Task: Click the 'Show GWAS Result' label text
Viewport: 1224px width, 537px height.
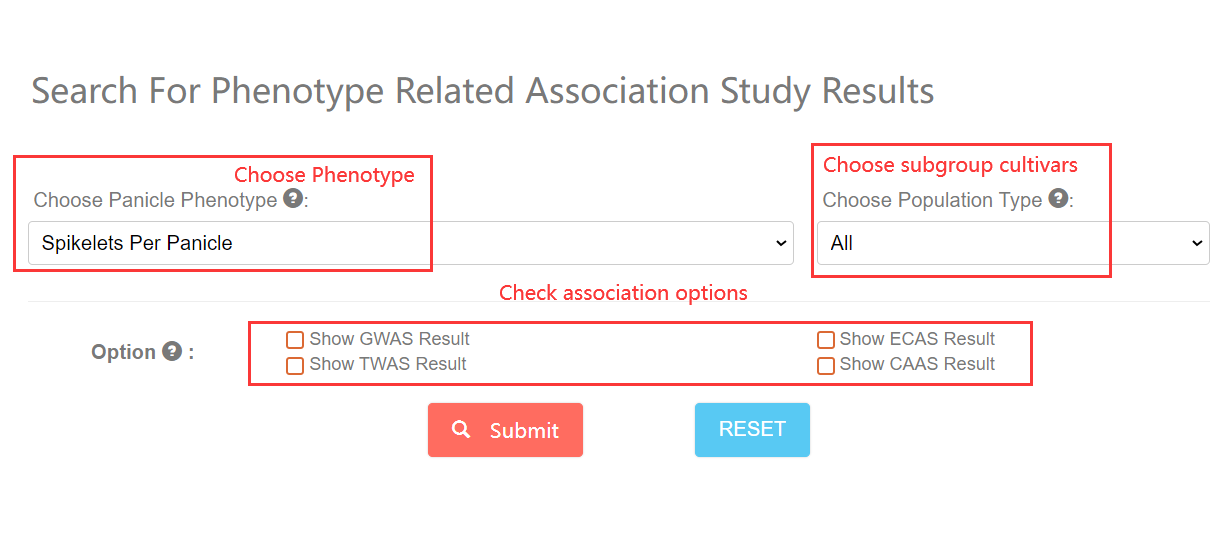Action: (x=389, y=339)
